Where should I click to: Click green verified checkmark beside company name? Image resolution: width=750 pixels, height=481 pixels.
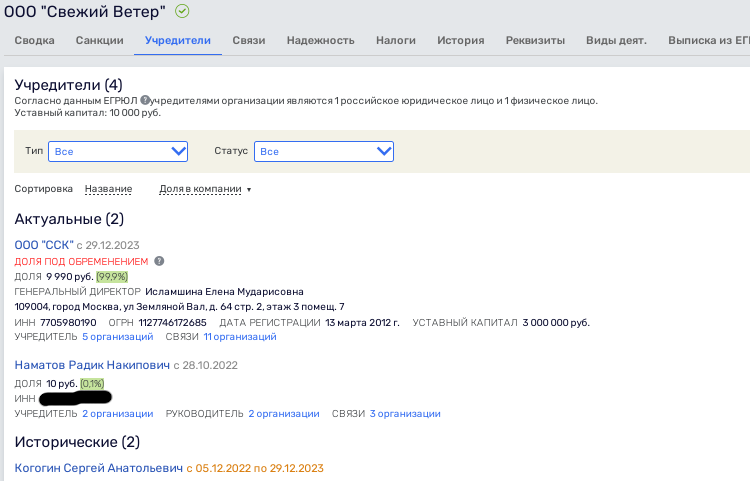tap(182, 11)
